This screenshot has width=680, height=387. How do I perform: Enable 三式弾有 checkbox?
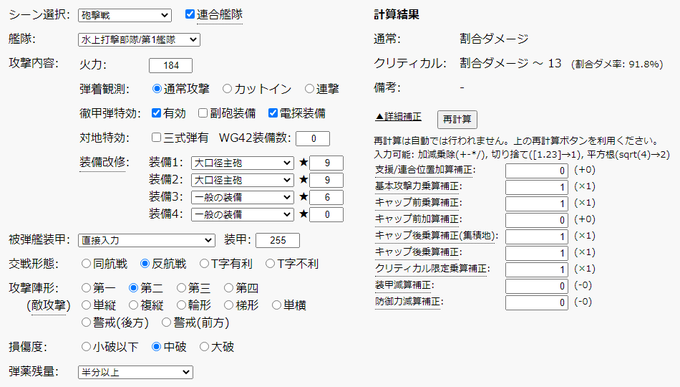(156, 138)
